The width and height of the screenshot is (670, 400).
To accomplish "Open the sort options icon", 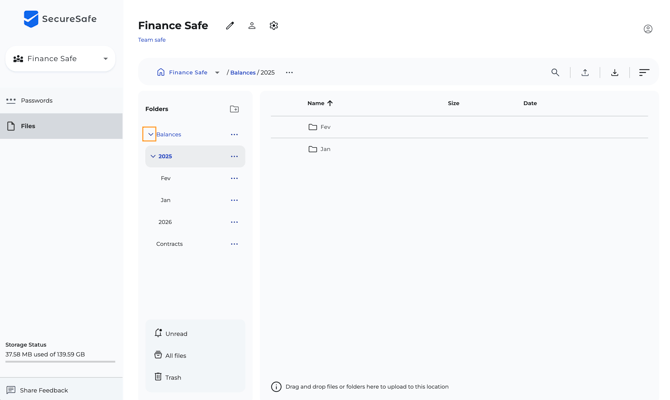I will click(x=644, y=72).
